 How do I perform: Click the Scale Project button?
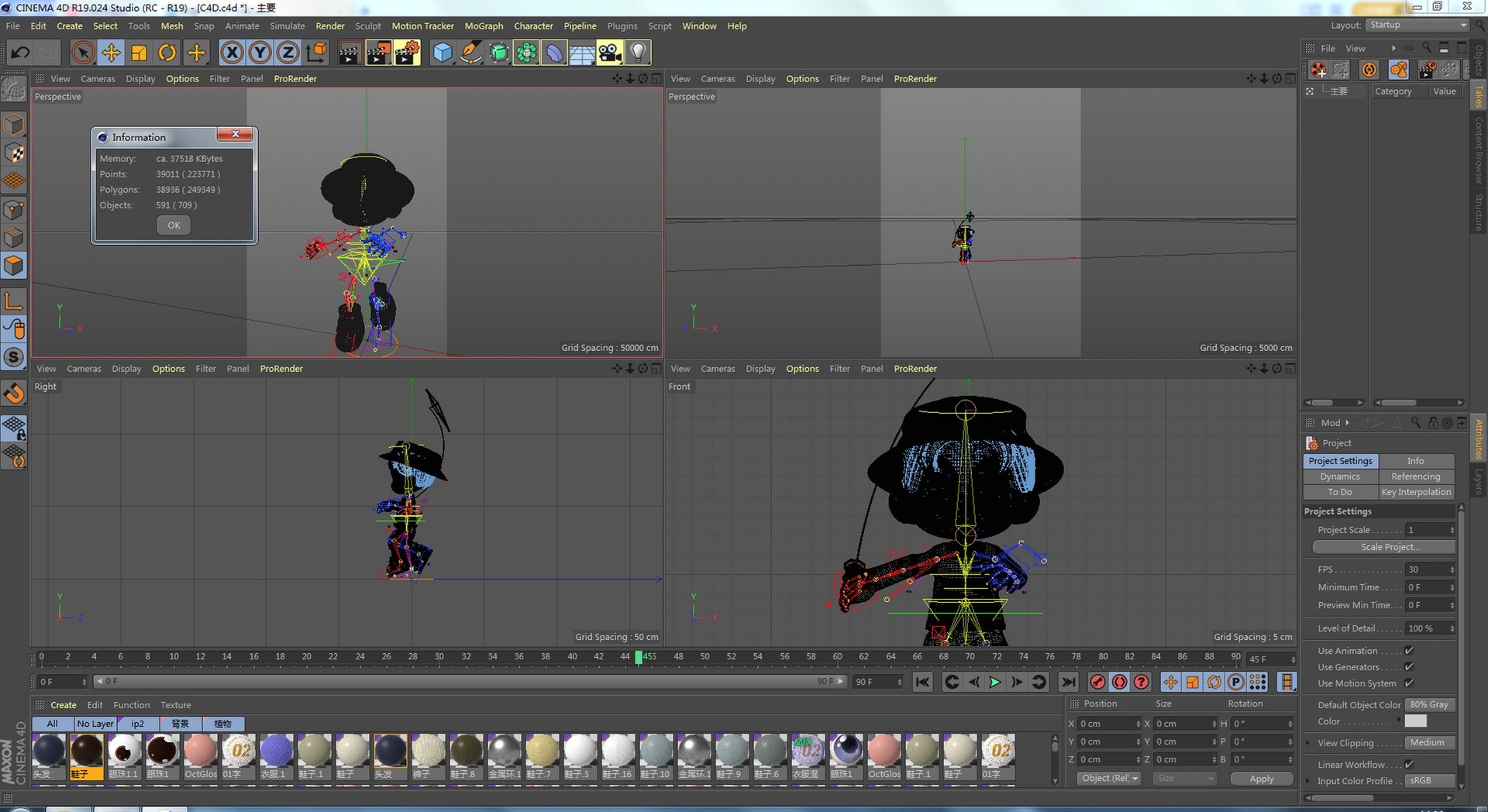[1383, 547]
